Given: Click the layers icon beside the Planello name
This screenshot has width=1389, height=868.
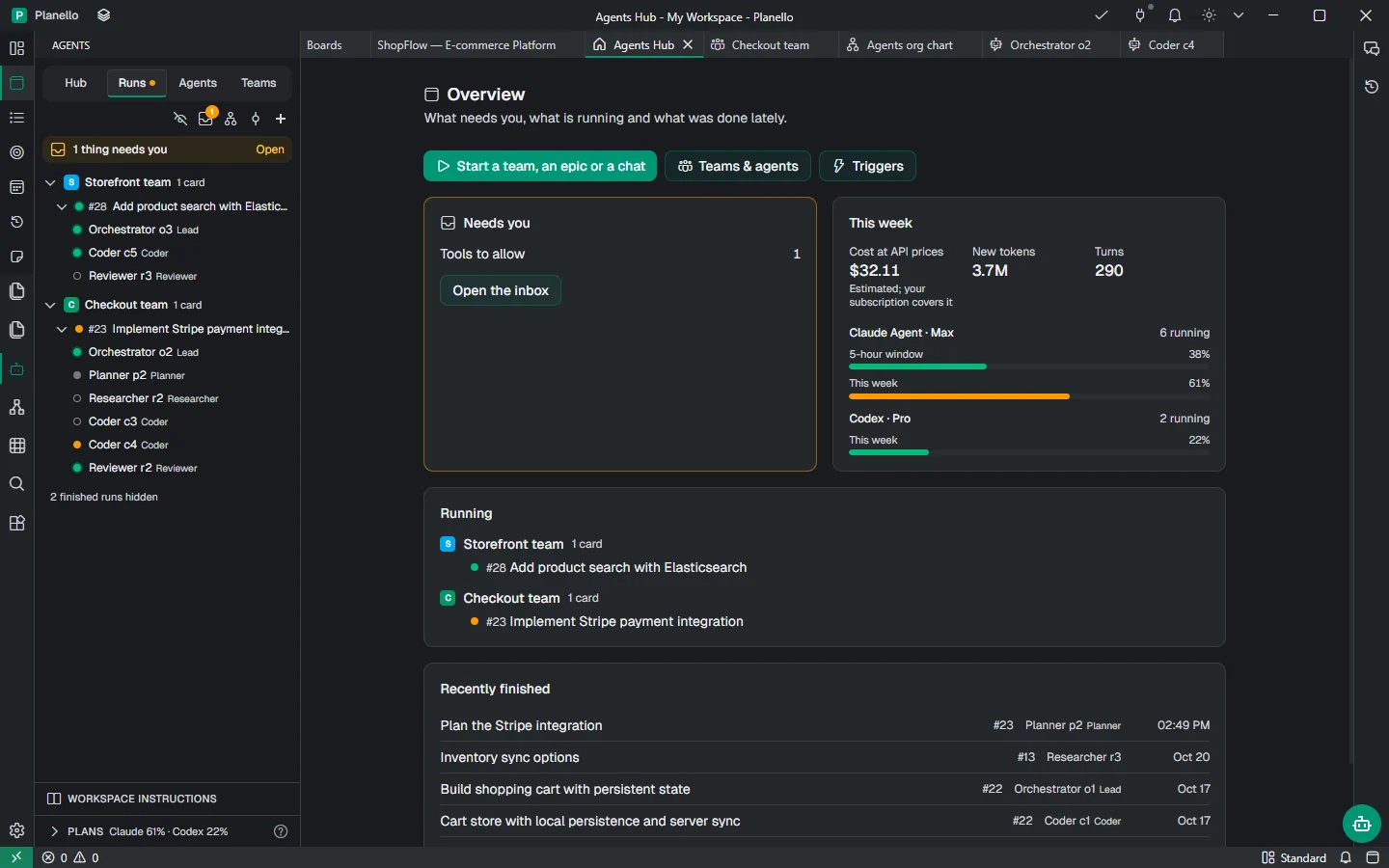Looking at the screenshot, I should click(x=104, y=15).
